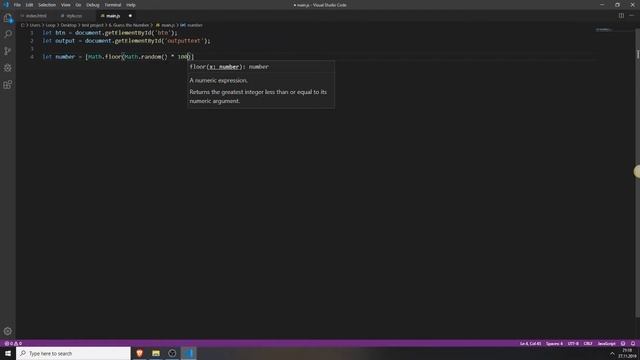
Task: Click the Desktop breadcrumb segment
Action: (x=69, y=25)
